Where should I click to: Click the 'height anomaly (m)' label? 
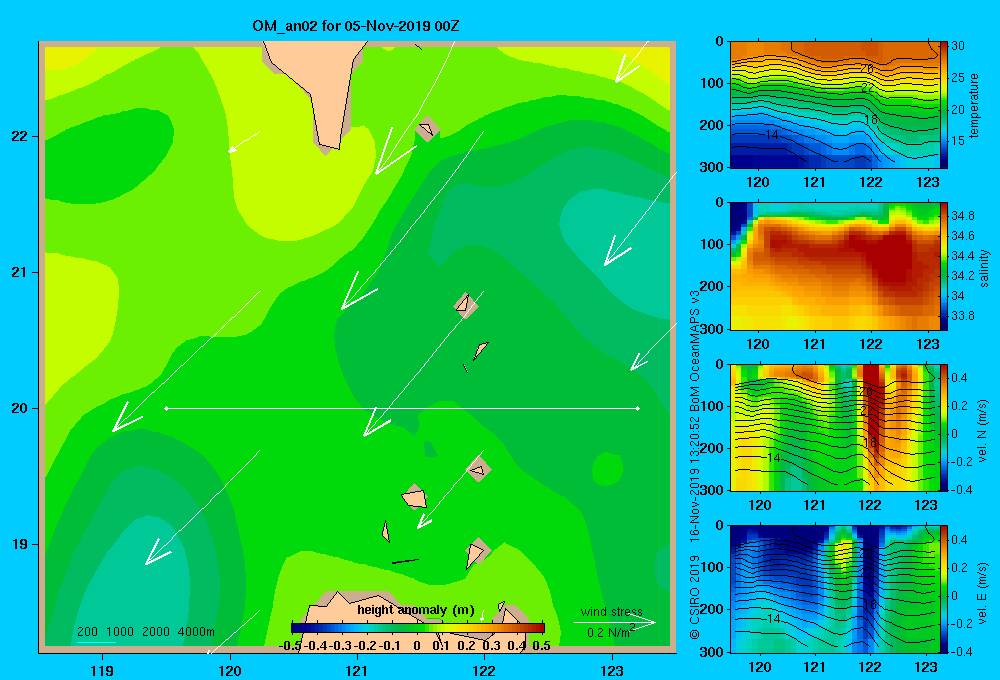(x=416, y=610)
